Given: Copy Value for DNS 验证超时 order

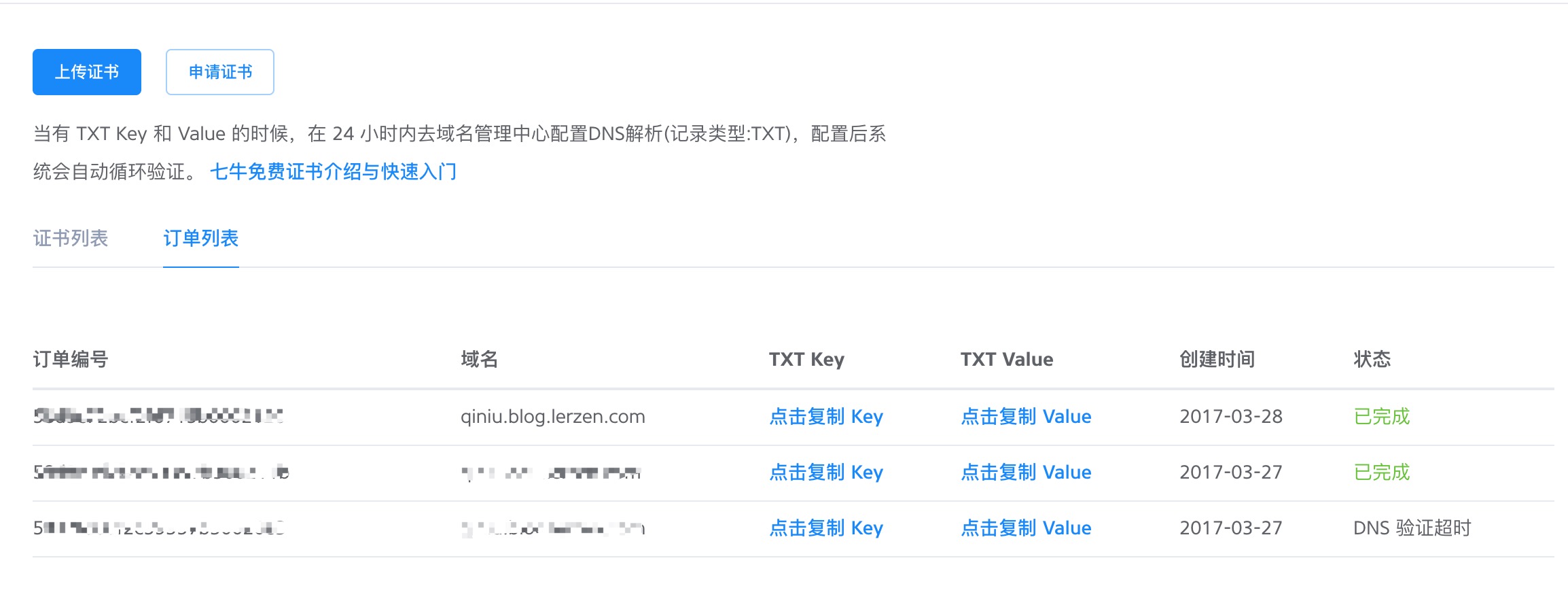Looking at the screenshot, I should pyautogui.click(x=1026, y=528).
